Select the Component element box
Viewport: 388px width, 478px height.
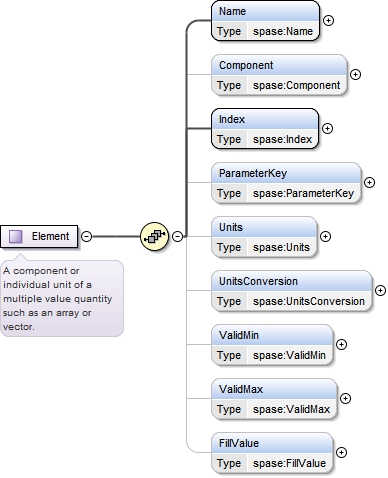279,75
